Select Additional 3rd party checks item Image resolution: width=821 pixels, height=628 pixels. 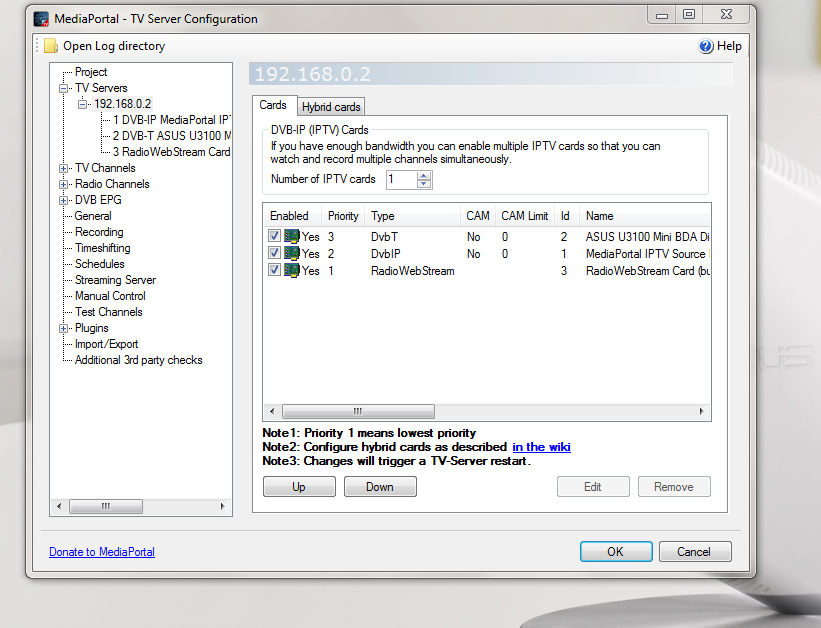[x=138, y=360]
